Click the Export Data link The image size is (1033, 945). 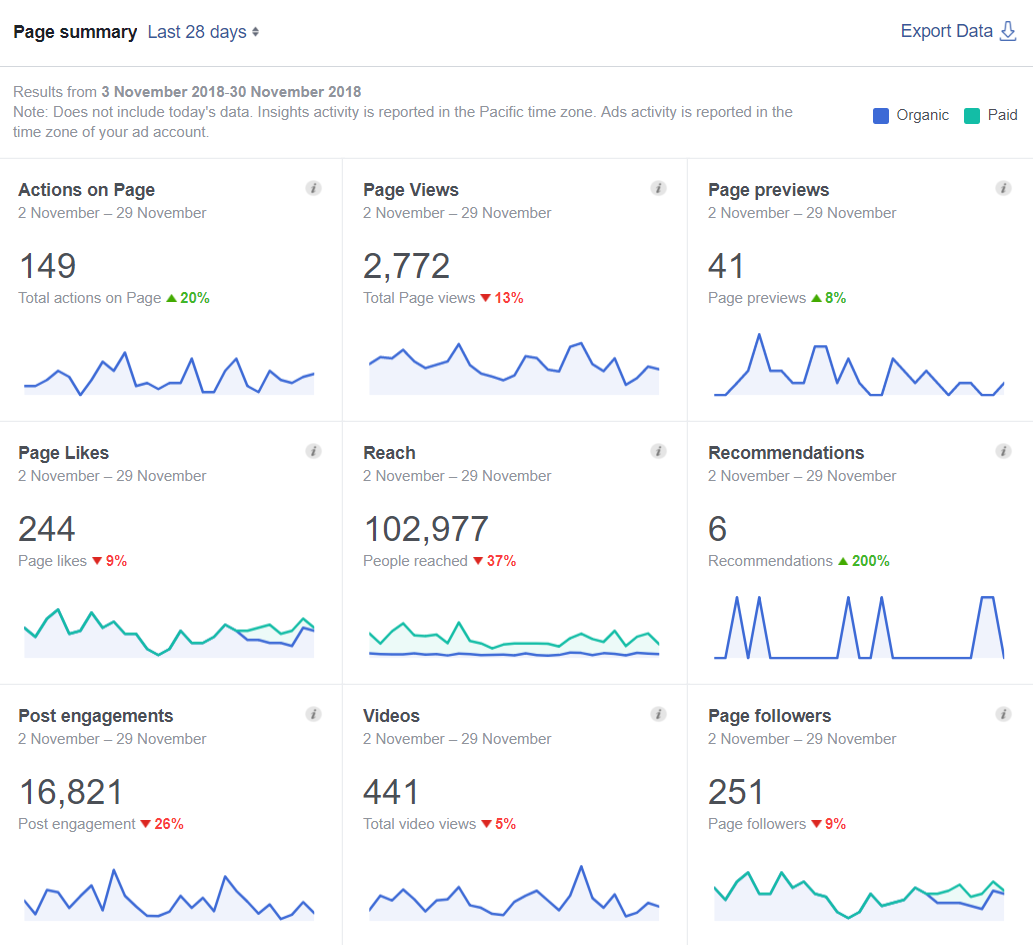pyautogui.click(x=946, y=31)
